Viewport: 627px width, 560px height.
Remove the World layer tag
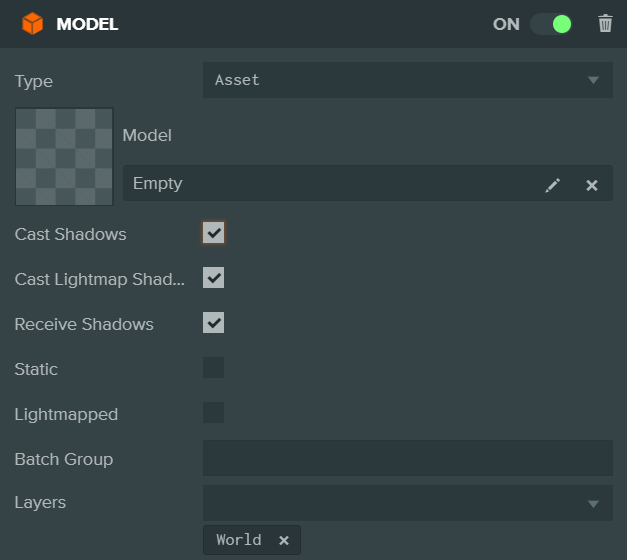(x=284, y=540)
